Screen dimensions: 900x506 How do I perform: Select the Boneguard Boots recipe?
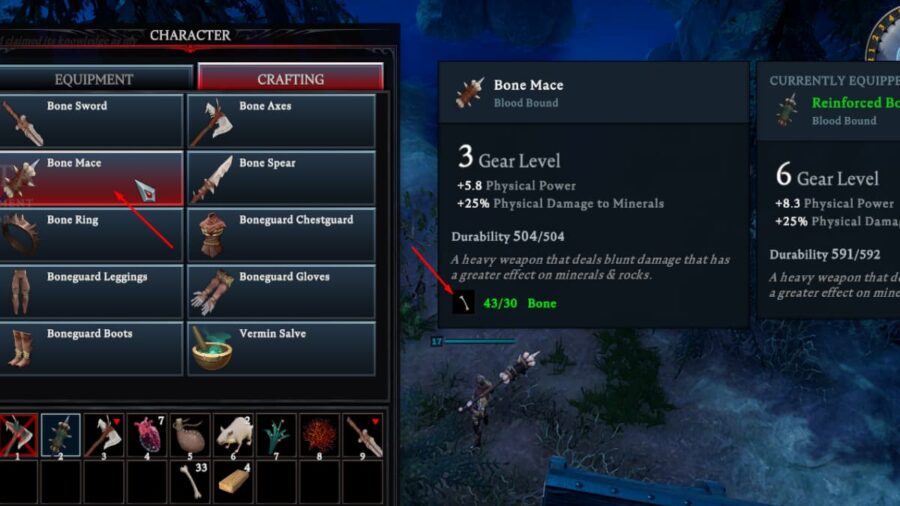(x=91, y=348)
